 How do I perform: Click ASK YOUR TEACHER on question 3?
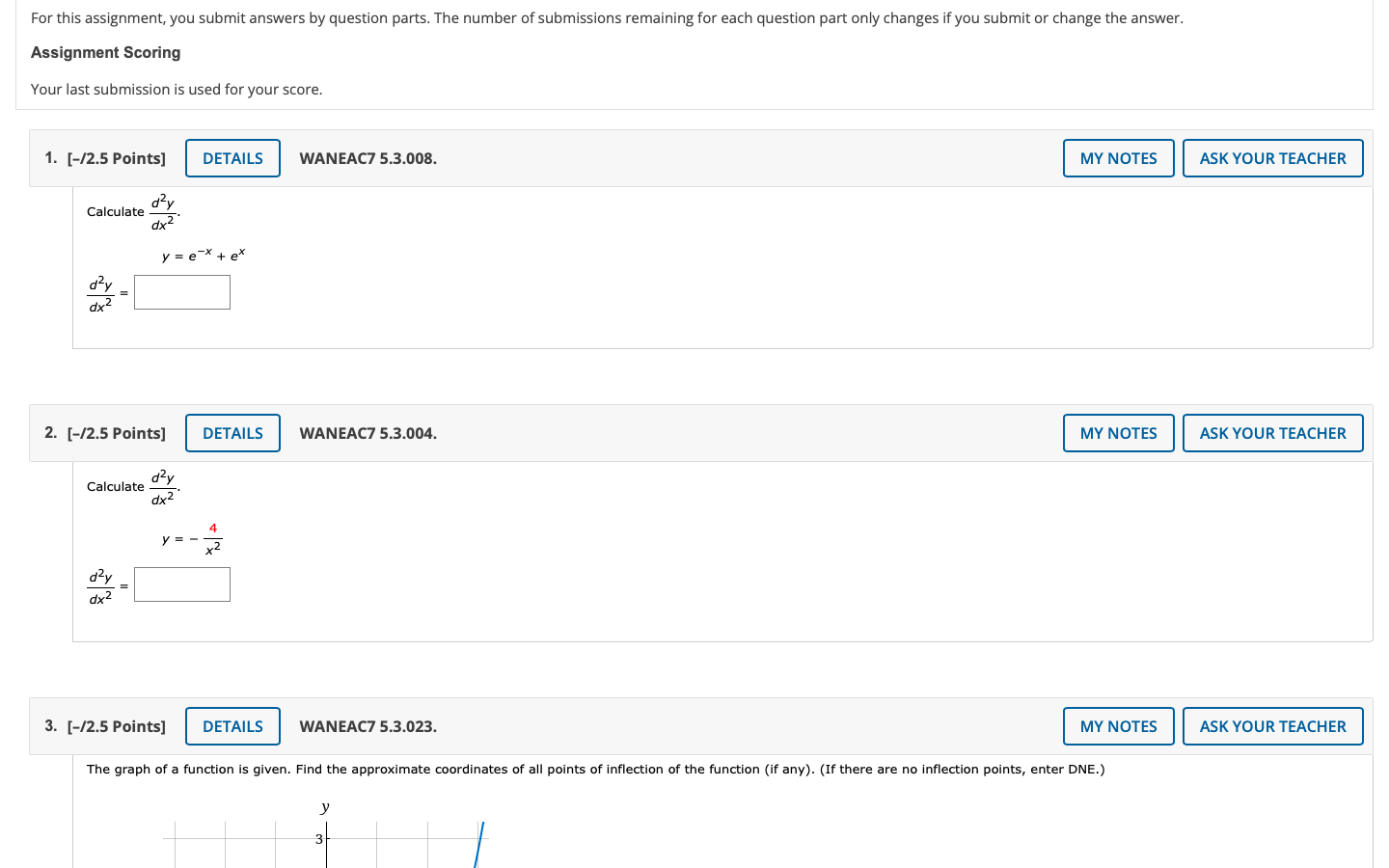[x=1272, y=726]
